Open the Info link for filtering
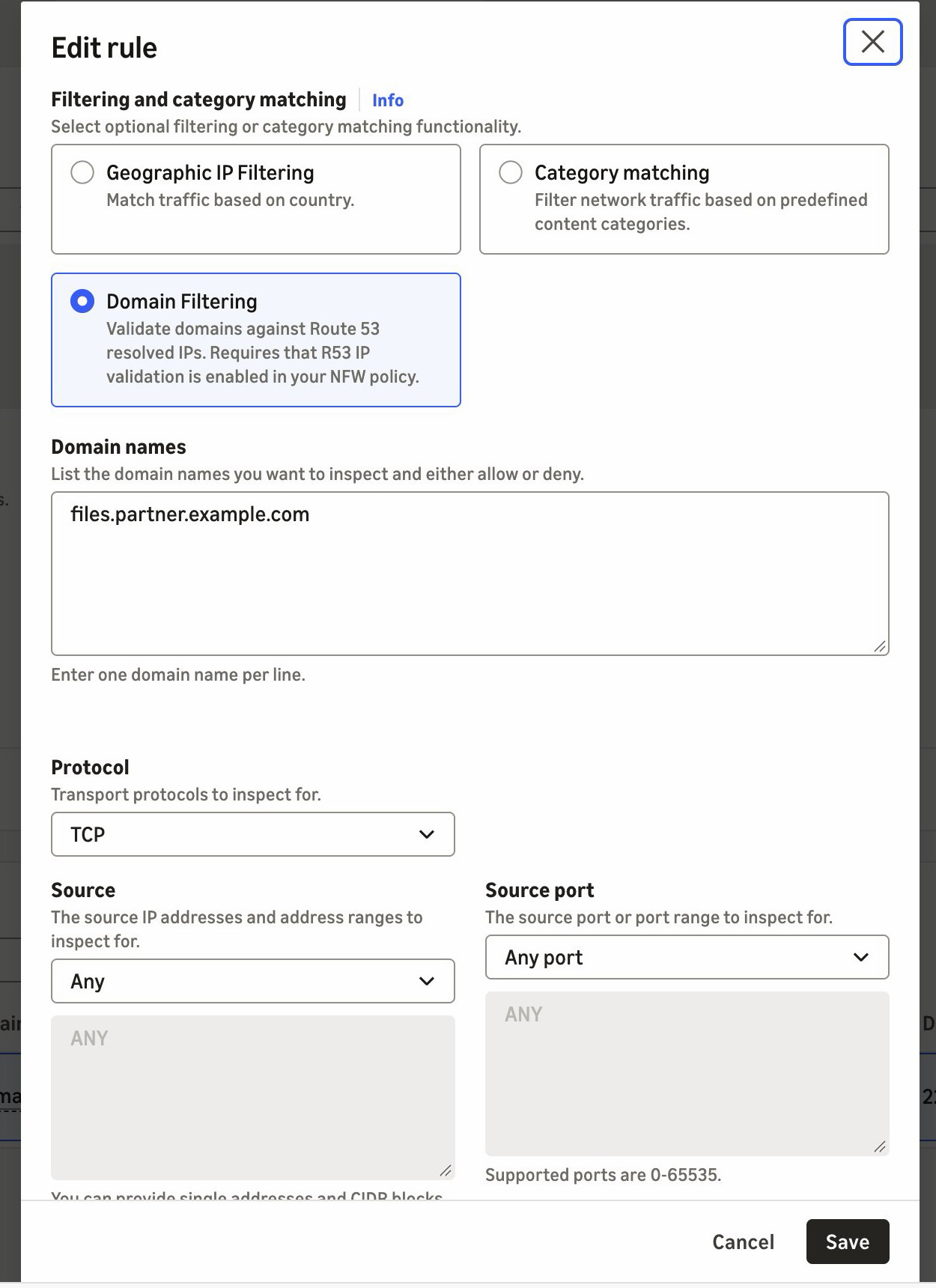 [x=388, y=100]
